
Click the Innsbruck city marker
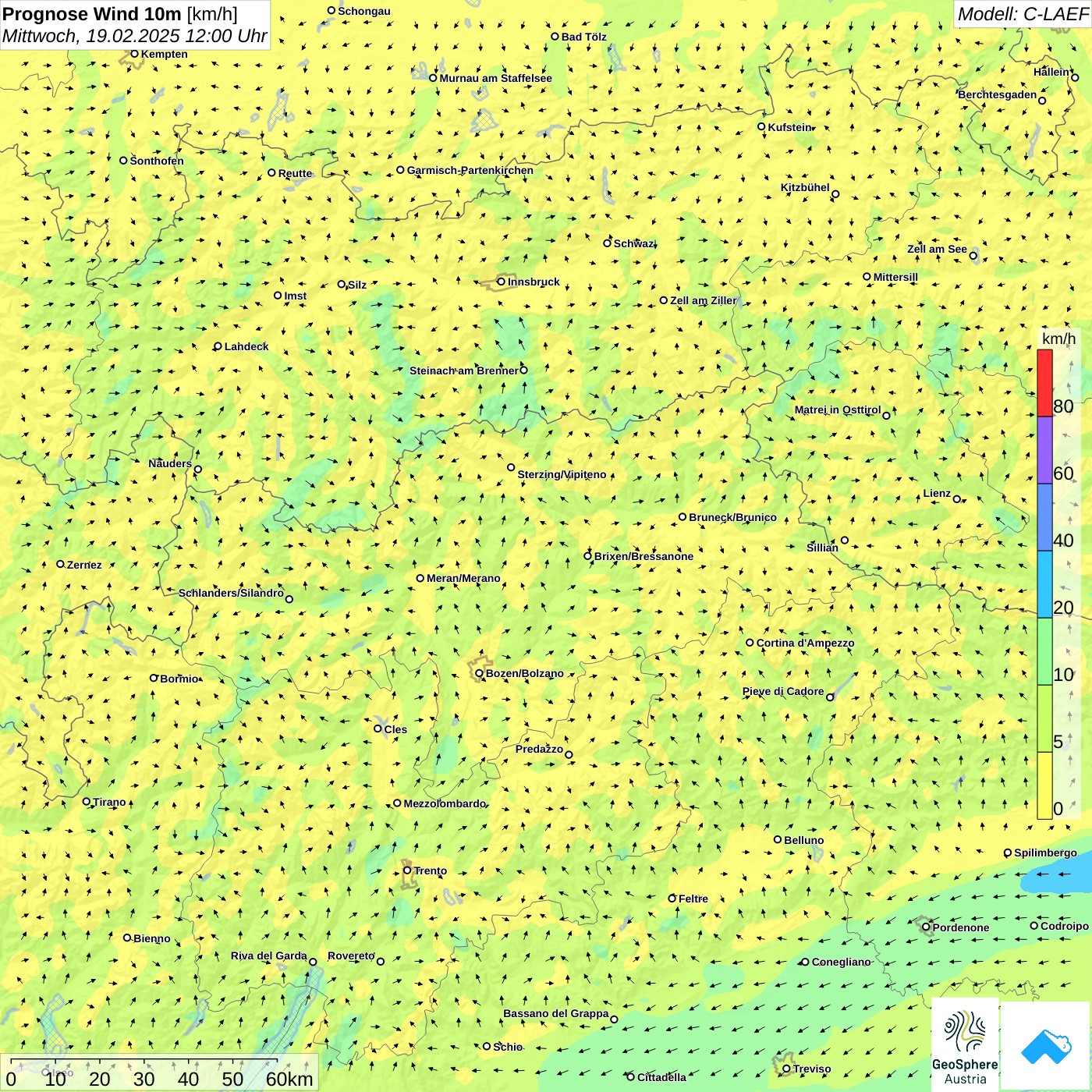point(502,282)
